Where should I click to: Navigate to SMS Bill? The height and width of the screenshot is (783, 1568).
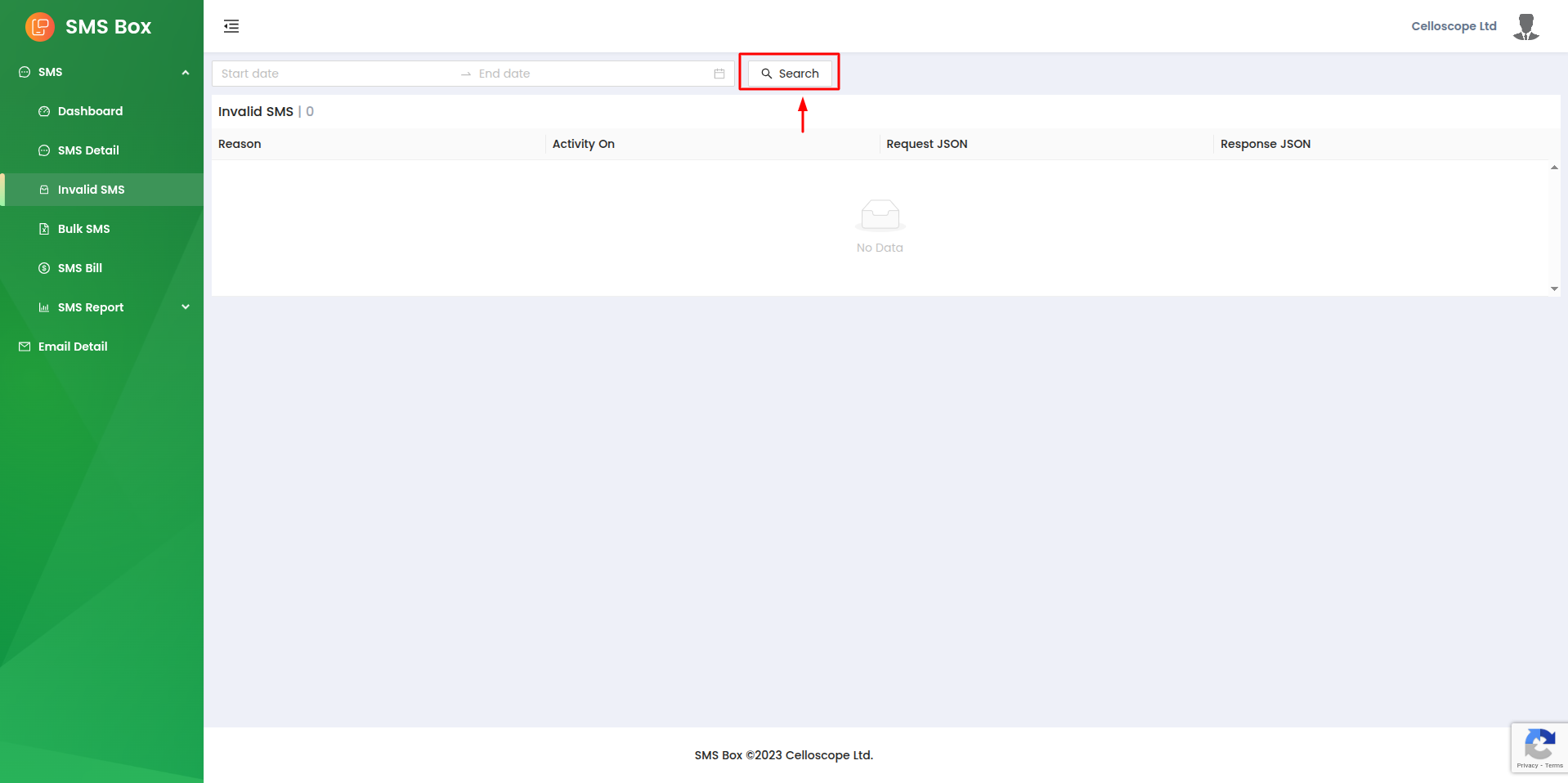tap(80, 268)
